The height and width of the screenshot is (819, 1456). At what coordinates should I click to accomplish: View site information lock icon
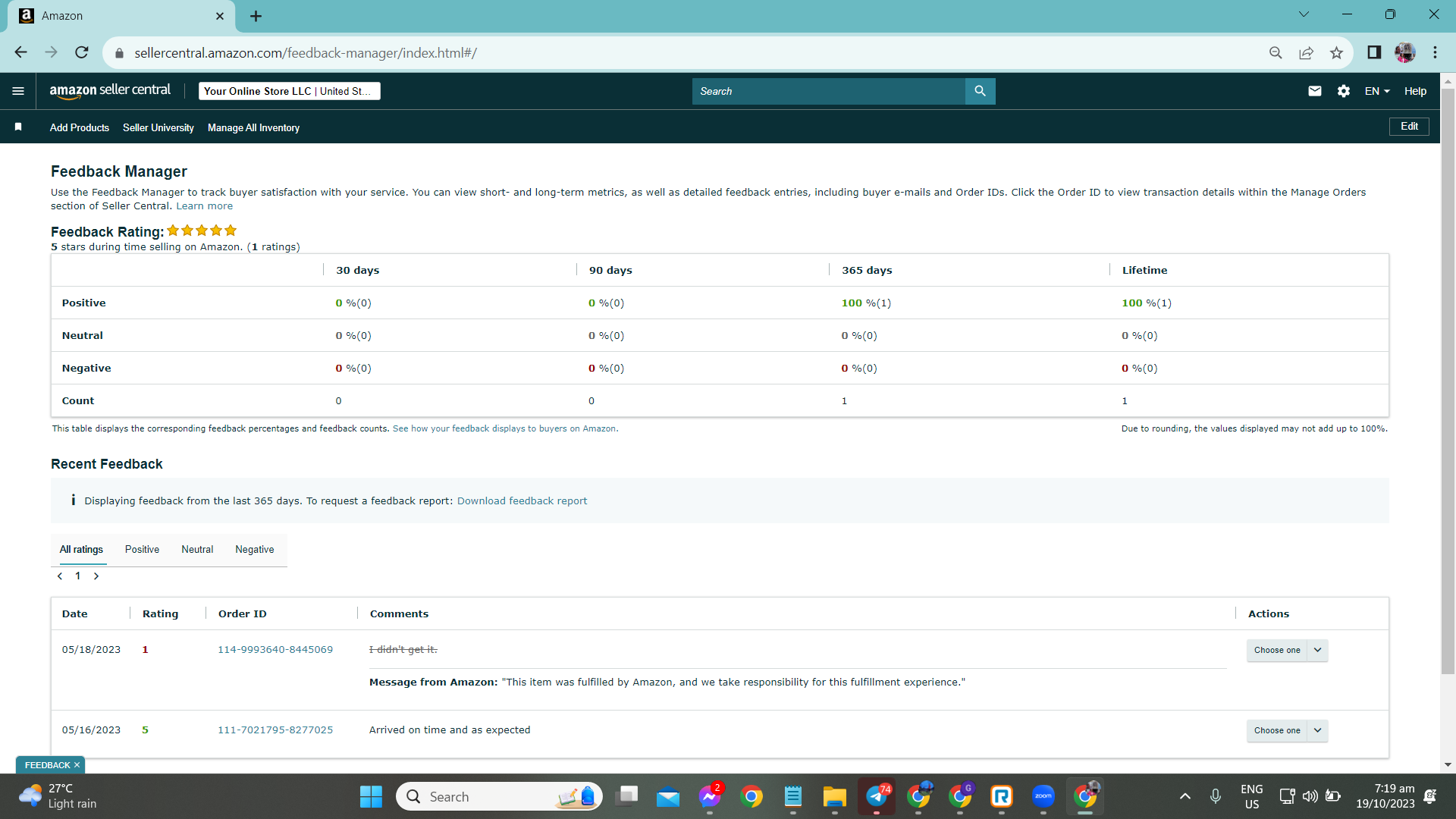(x=119, y=53)
